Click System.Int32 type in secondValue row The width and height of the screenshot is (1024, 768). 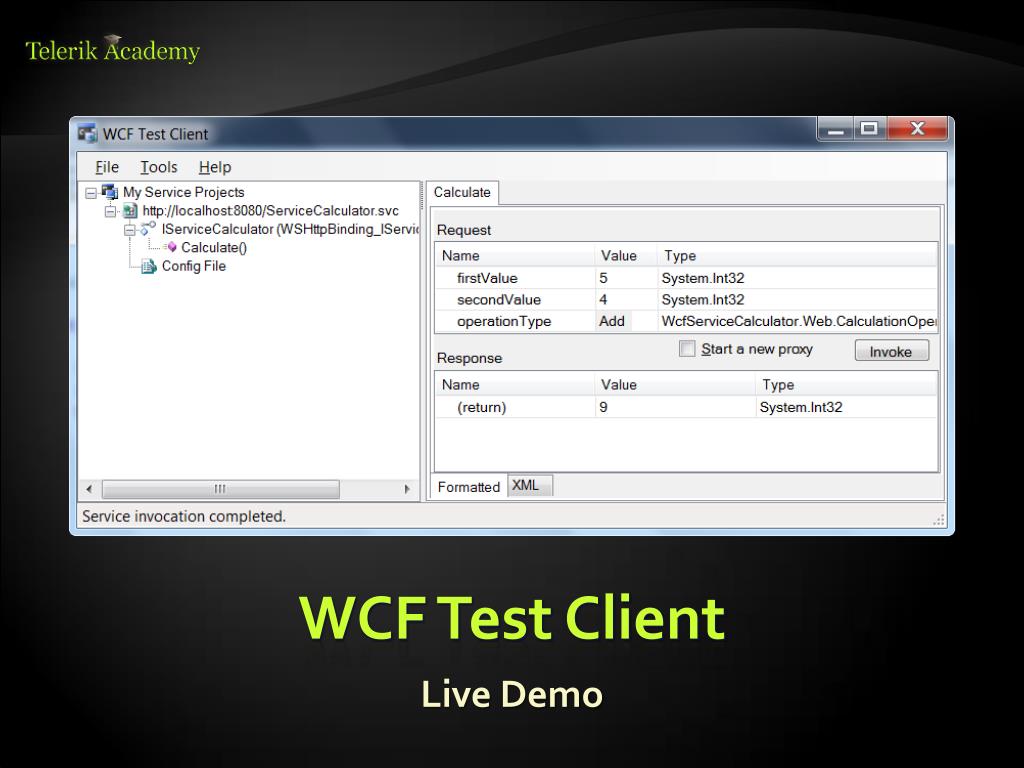click(703, 300)
